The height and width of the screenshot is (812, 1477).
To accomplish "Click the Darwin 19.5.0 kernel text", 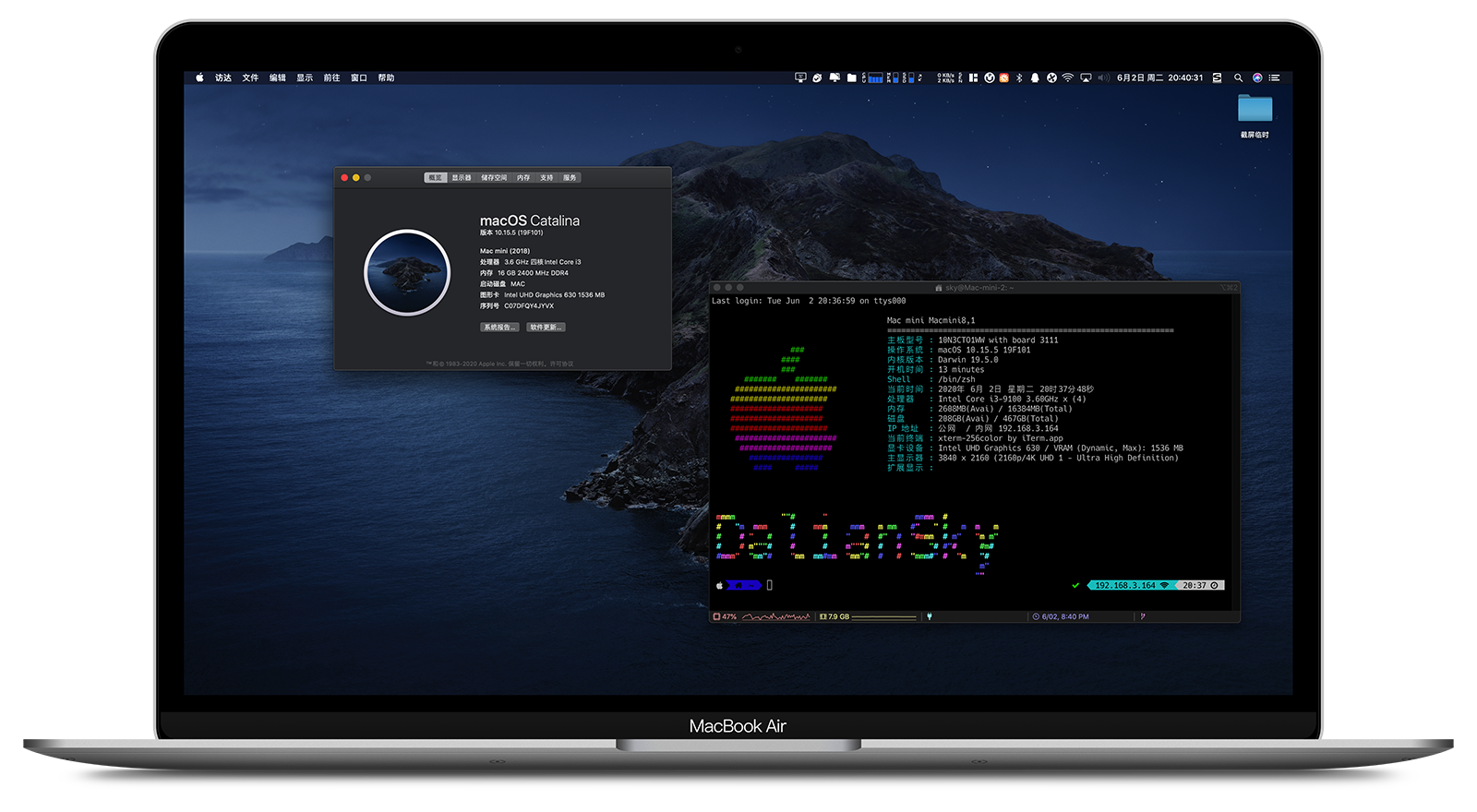I will pos(967,360).
